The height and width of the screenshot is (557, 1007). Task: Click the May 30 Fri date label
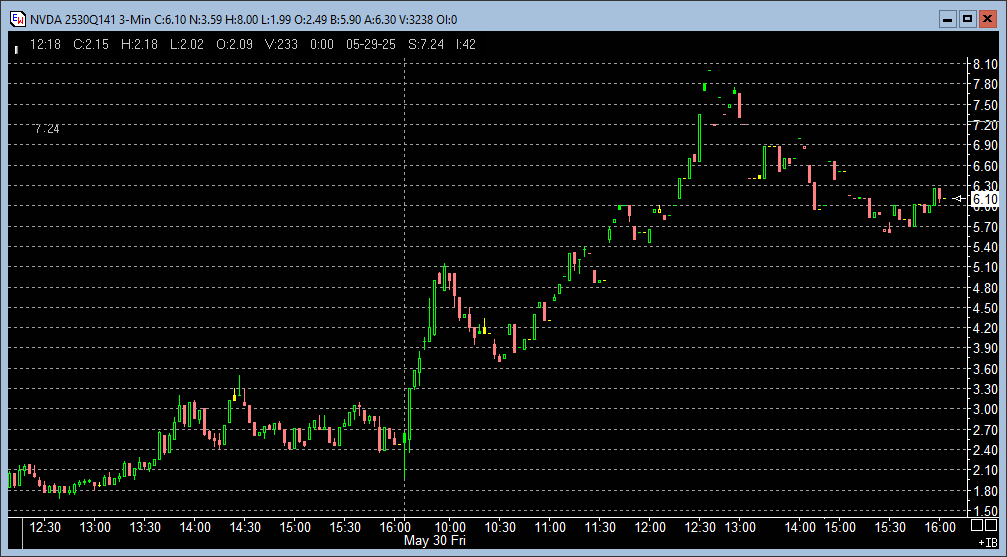[x=435, y=541]
